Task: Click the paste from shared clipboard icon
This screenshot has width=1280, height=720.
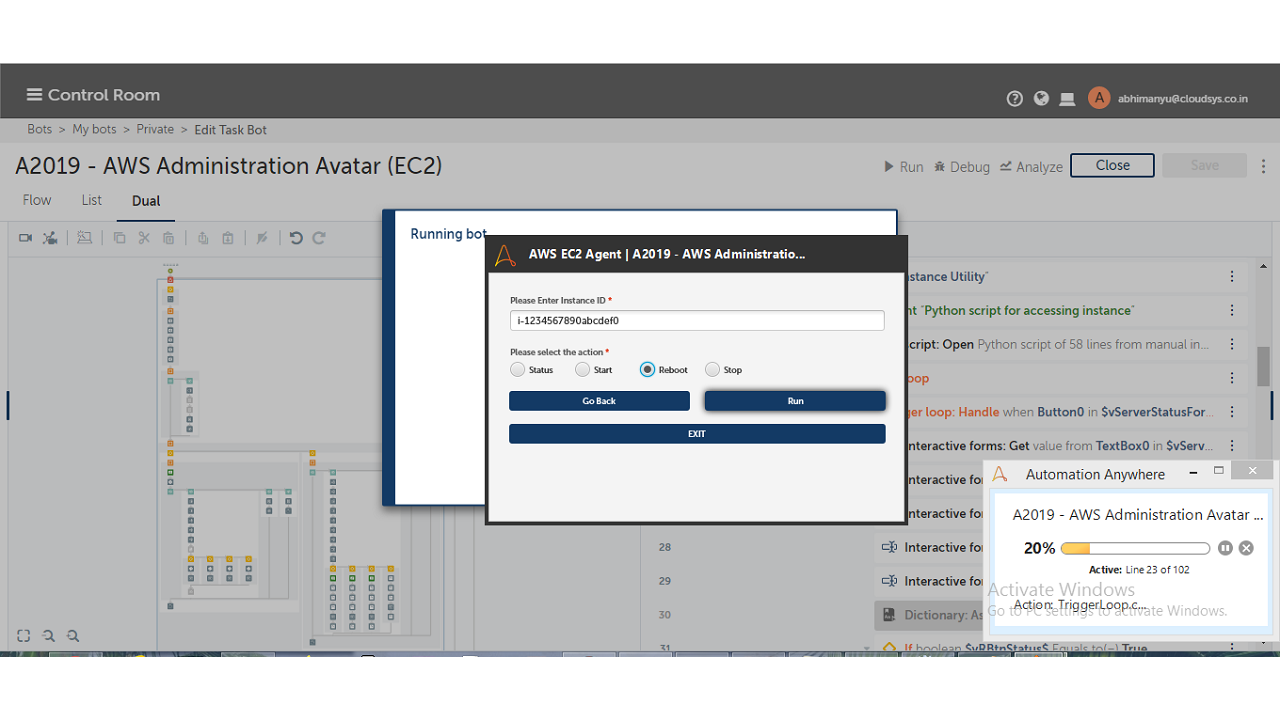Action: [x=228, y=238]
